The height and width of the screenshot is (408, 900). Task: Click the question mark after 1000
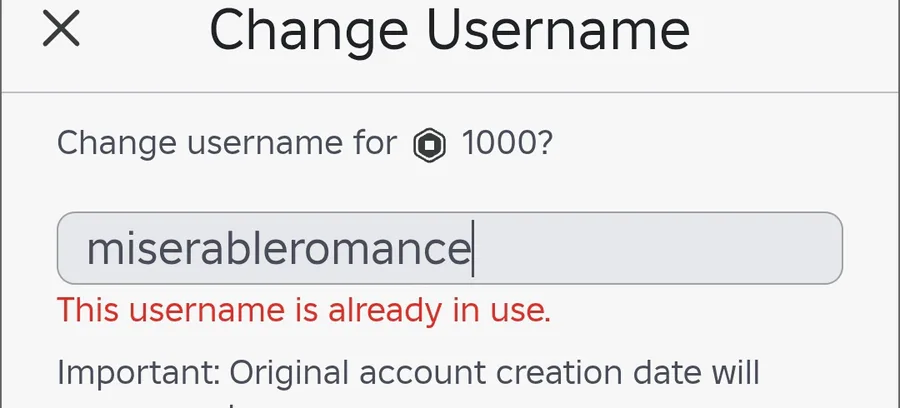tap(544, 144)
